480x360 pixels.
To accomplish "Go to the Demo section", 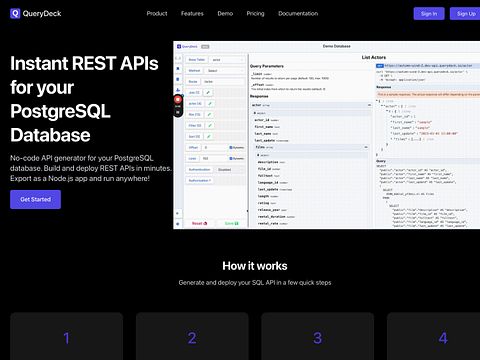I will (x=225, y=13).
